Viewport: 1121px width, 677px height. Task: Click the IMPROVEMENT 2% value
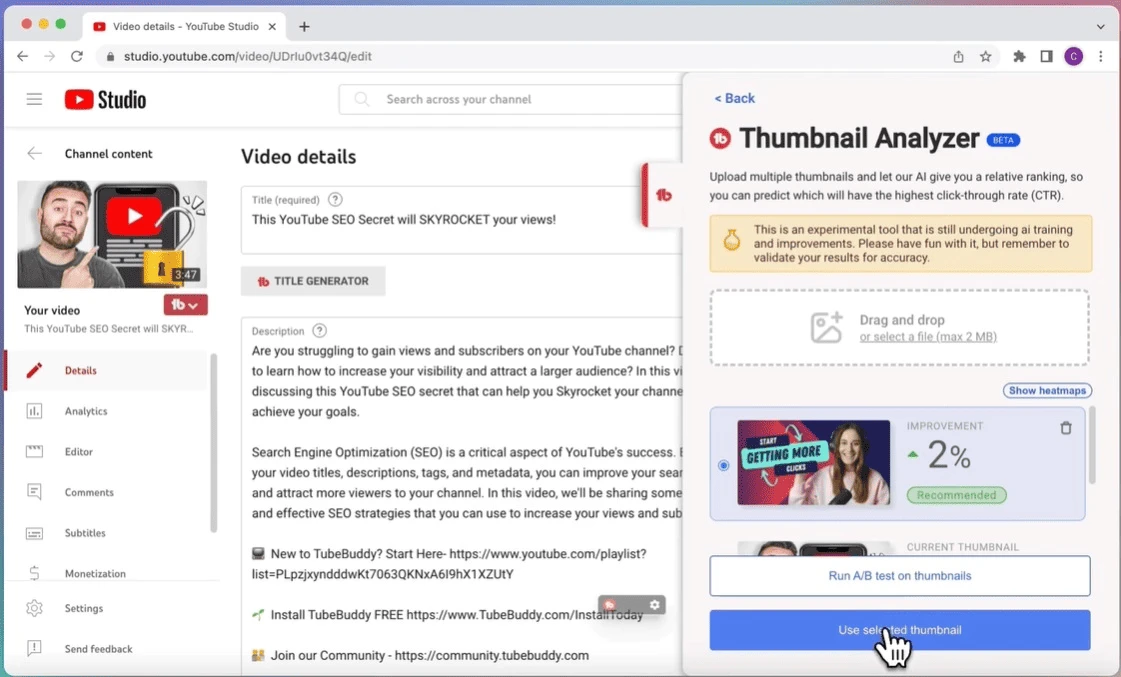coord(949,455)
